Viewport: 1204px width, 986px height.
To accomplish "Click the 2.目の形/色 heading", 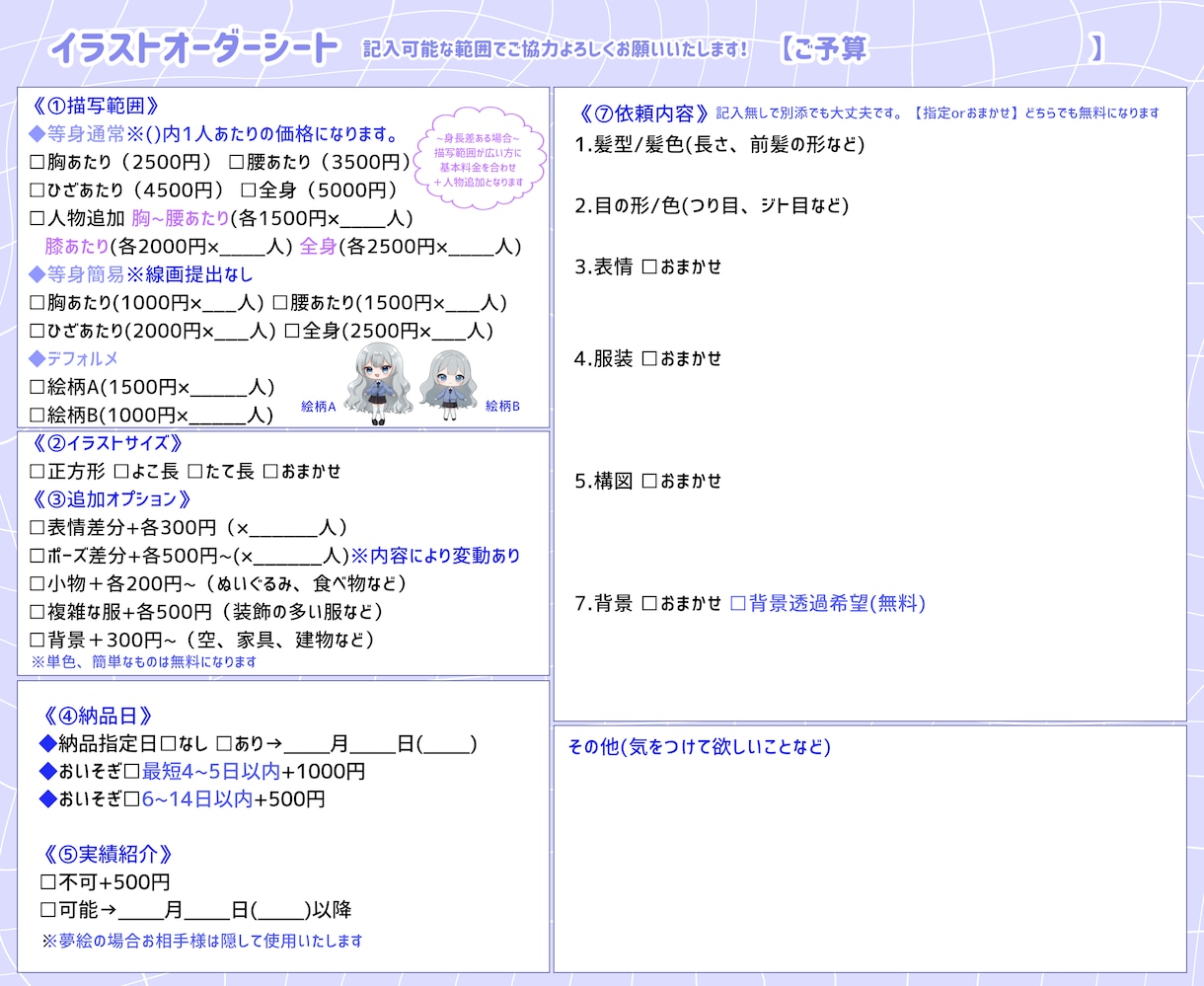I will coord(712,205).
